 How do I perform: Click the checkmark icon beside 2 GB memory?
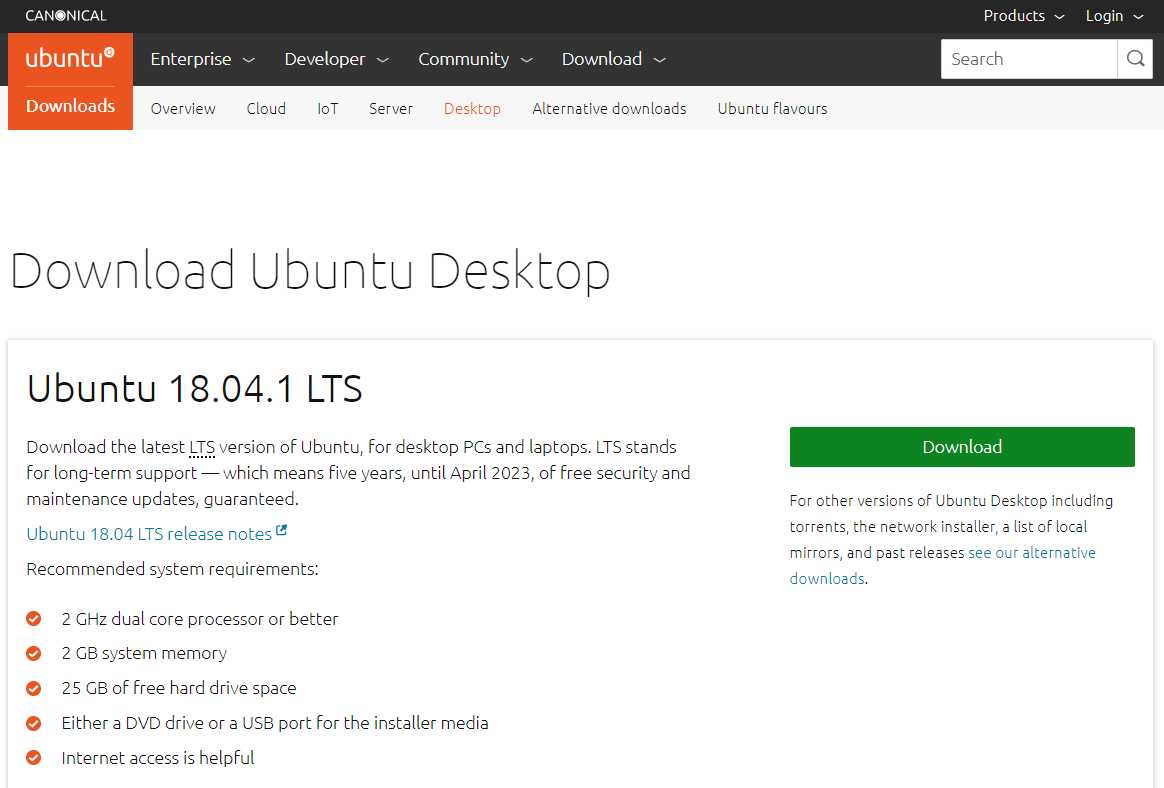pyautogui.click(x=33, y=653)
